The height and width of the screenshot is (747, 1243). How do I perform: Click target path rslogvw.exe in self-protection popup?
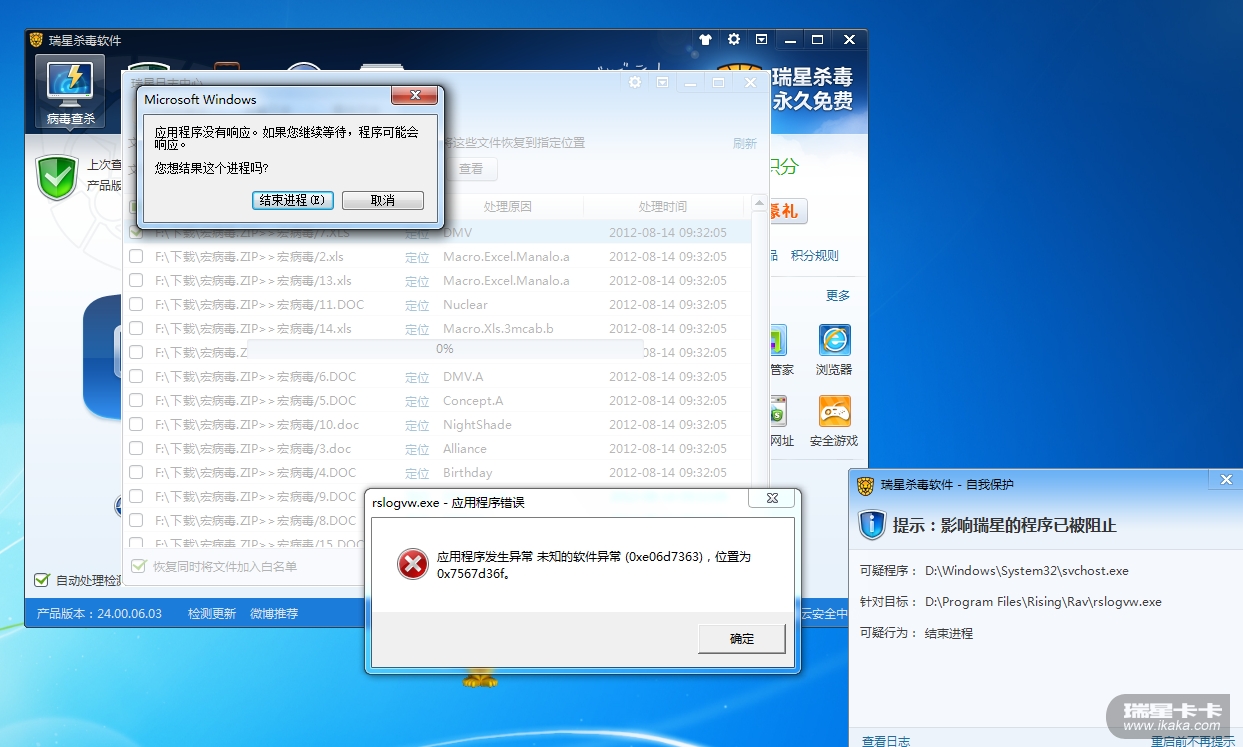1043,602
